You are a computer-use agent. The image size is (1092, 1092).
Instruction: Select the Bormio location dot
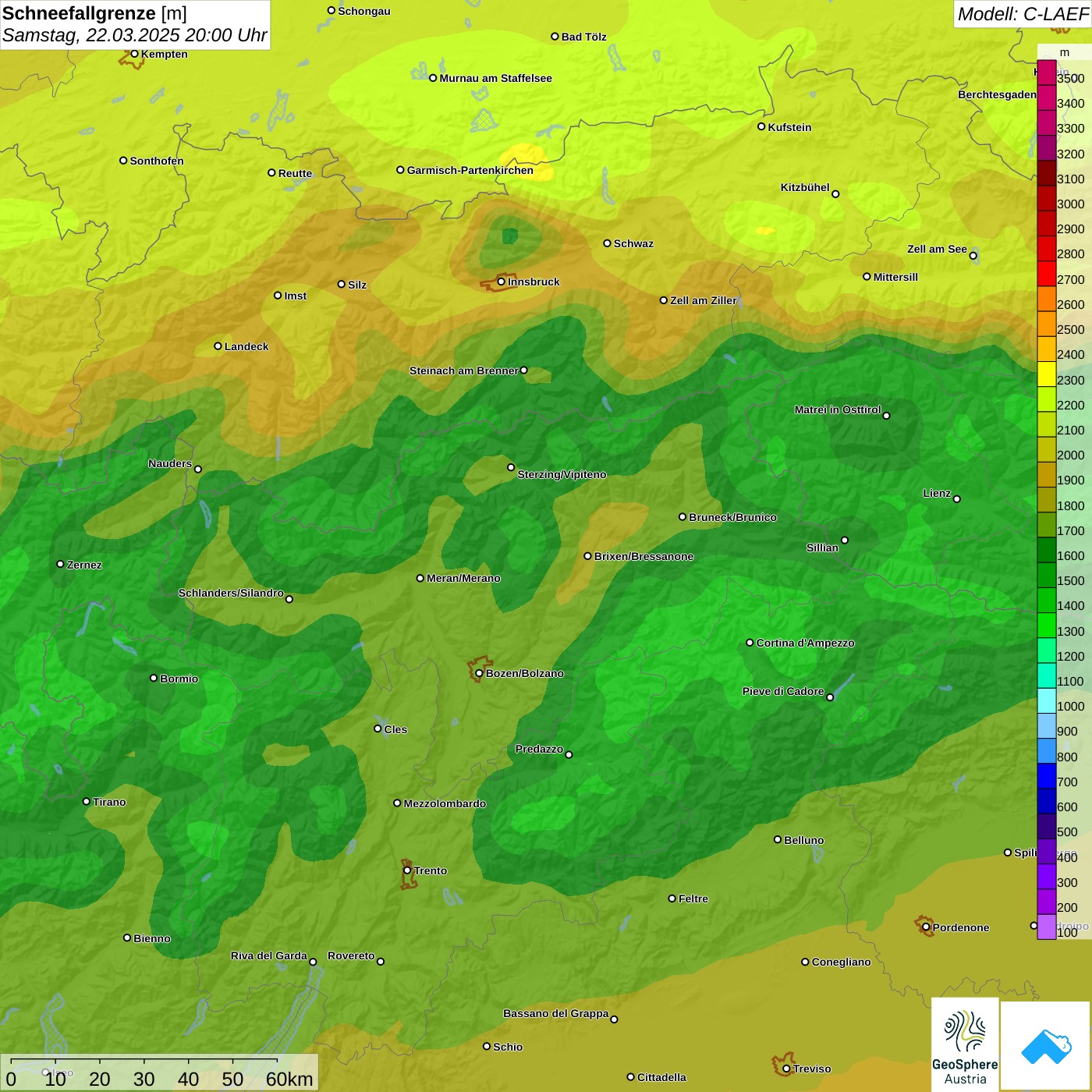(x=154, y=678)
